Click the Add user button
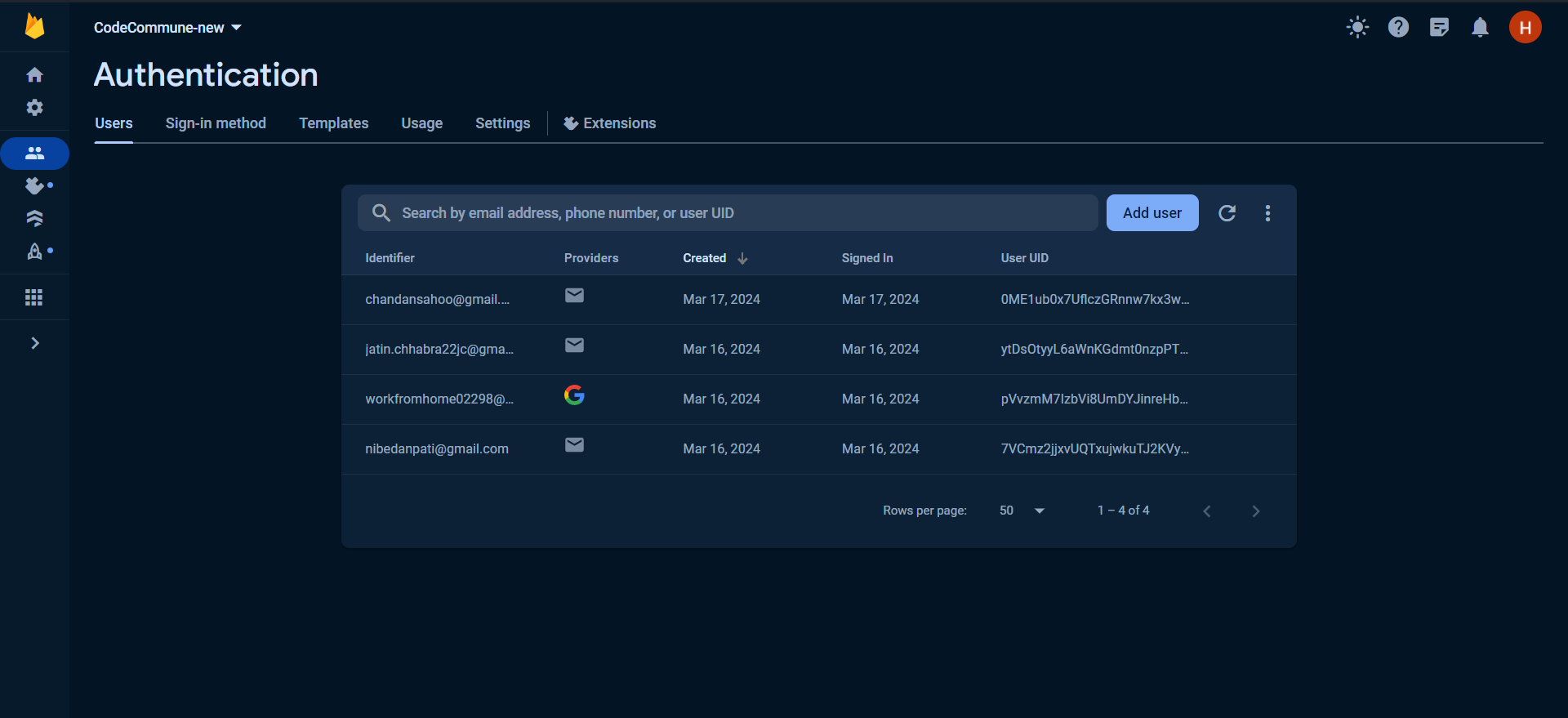Viewport: 1568px width, 718px height. point(1152,213)
